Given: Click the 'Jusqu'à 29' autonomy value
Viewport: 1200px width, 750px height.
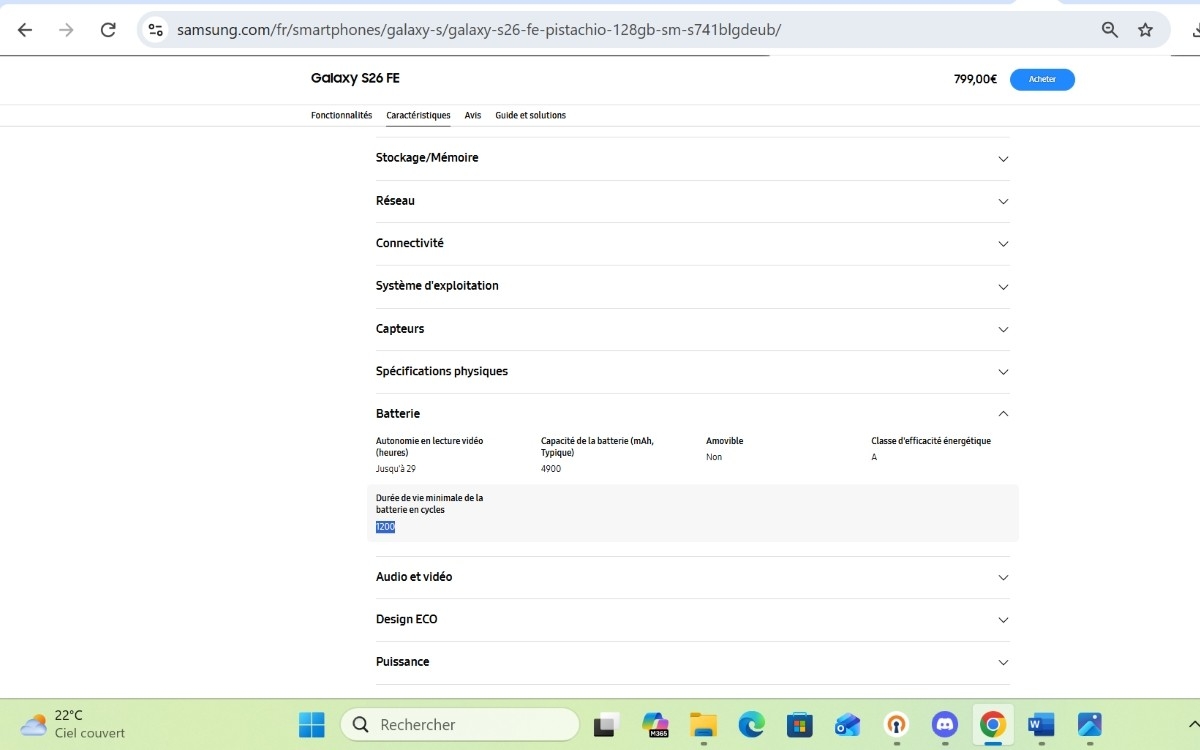Looking at the screenshot, I should point(396,468).
